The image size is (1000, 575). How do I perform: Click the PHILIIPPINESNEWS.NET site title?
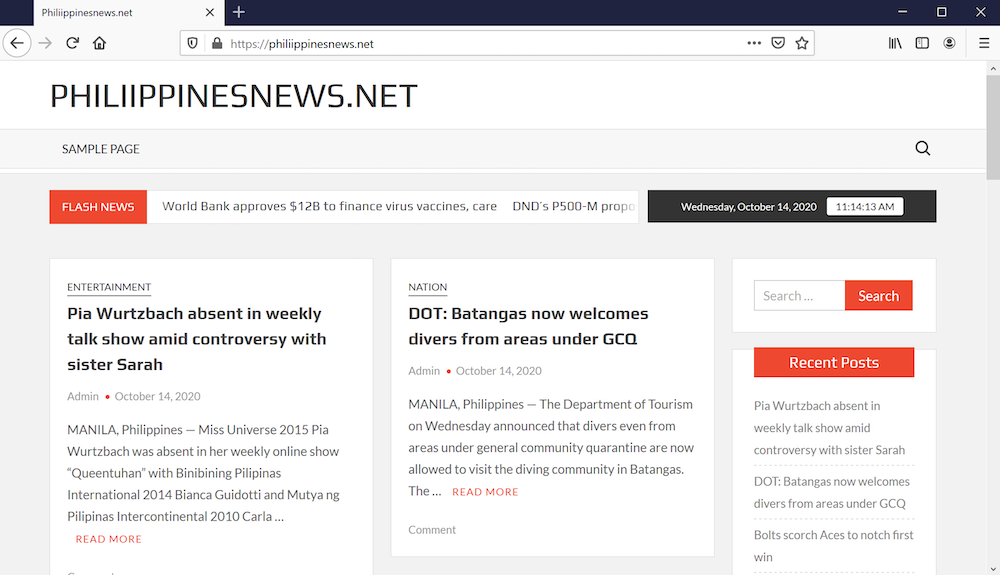point(233,96)
